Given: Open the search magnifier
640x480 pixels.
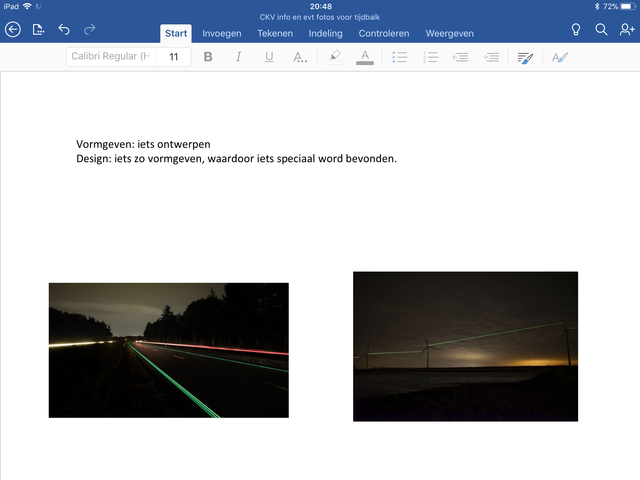Looking at the screenshot, I should 601,30.
